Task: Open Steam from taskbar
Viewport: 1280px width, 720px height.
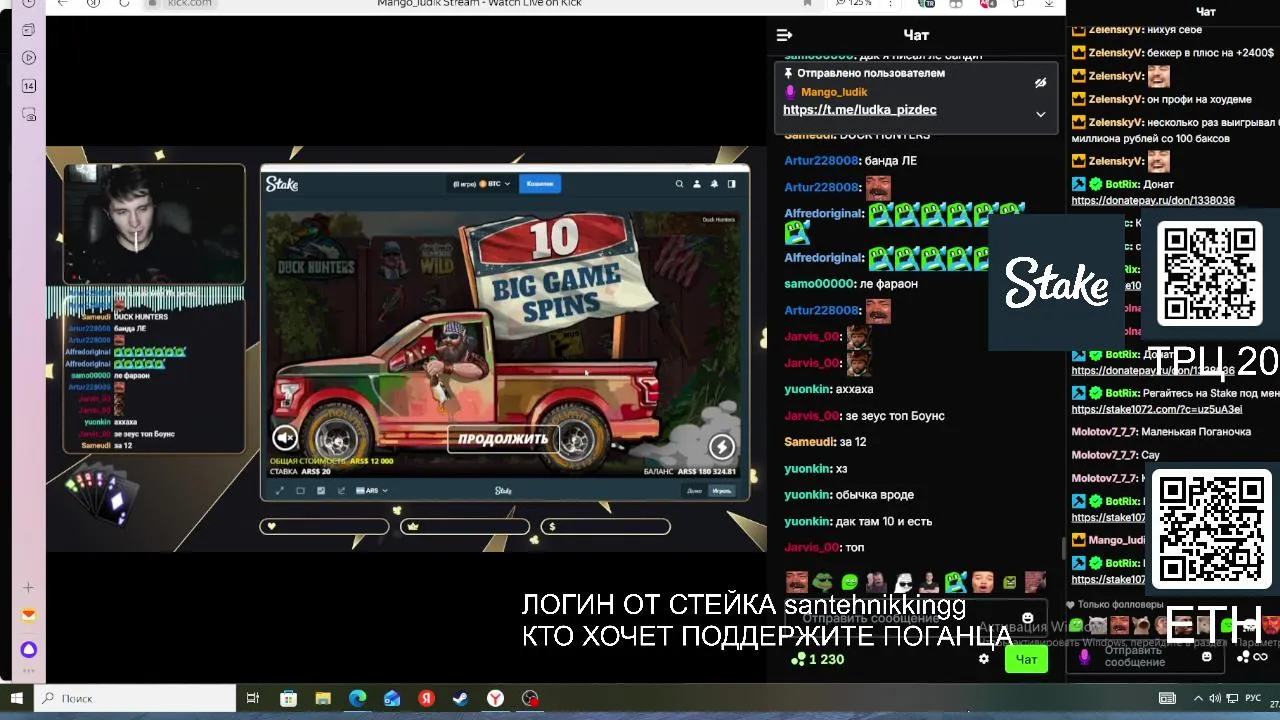Action: [461, 698]
